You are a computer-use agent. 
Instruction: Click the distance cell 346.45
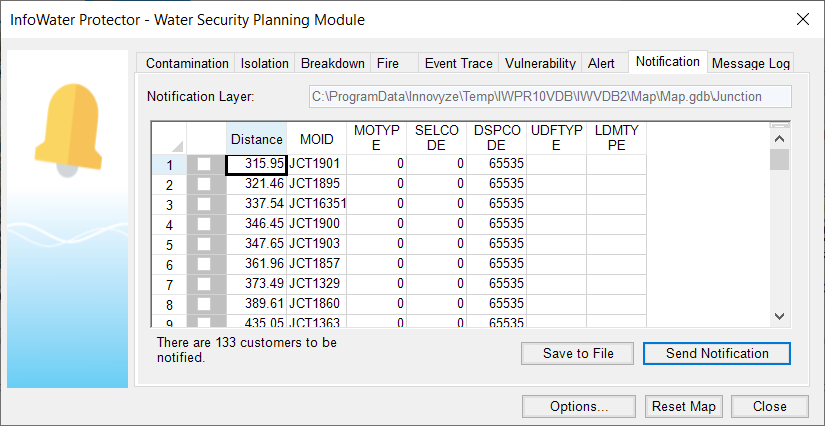point(257,224)
